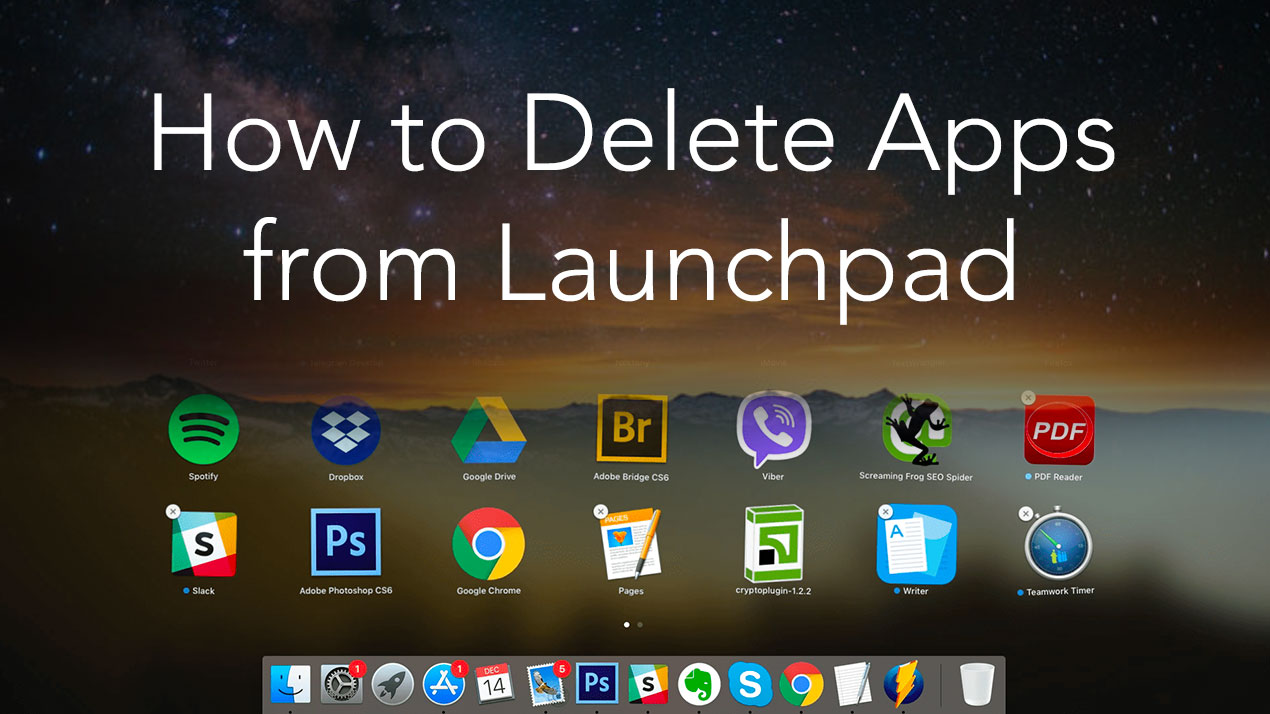Click the X badge on Pages

(x=601, y=512)
